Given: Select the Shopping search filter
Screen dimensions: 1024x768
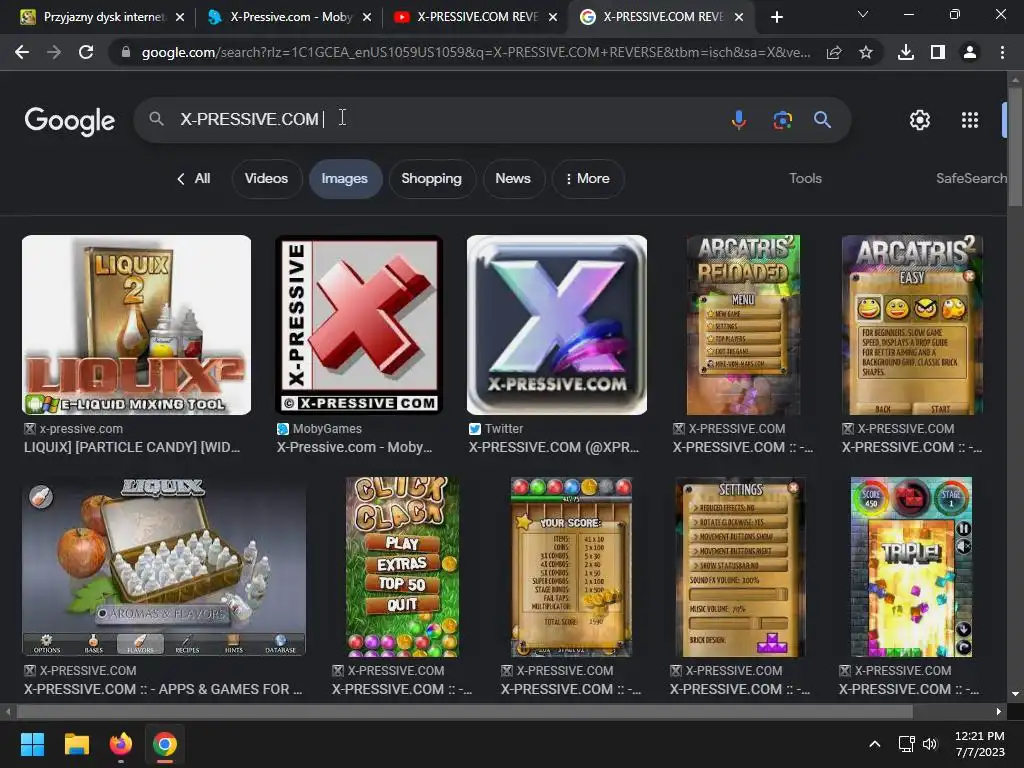Looking at the screenshot, I should 432,178.
